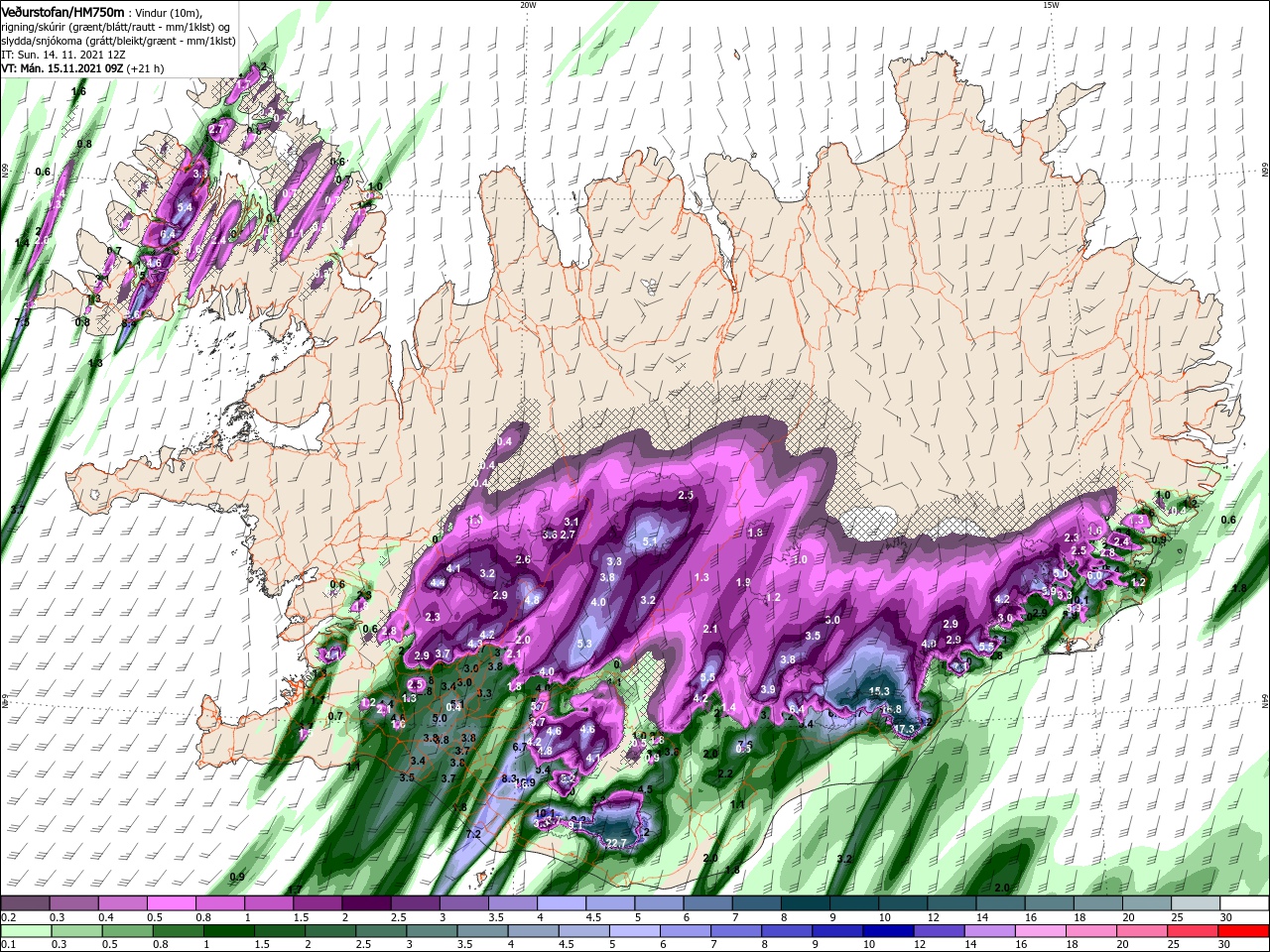The height and width of the screenshot is (952, 1270).
Task: Pick the first dark purple 0.2 snow swatch
Action: [25, 903]
